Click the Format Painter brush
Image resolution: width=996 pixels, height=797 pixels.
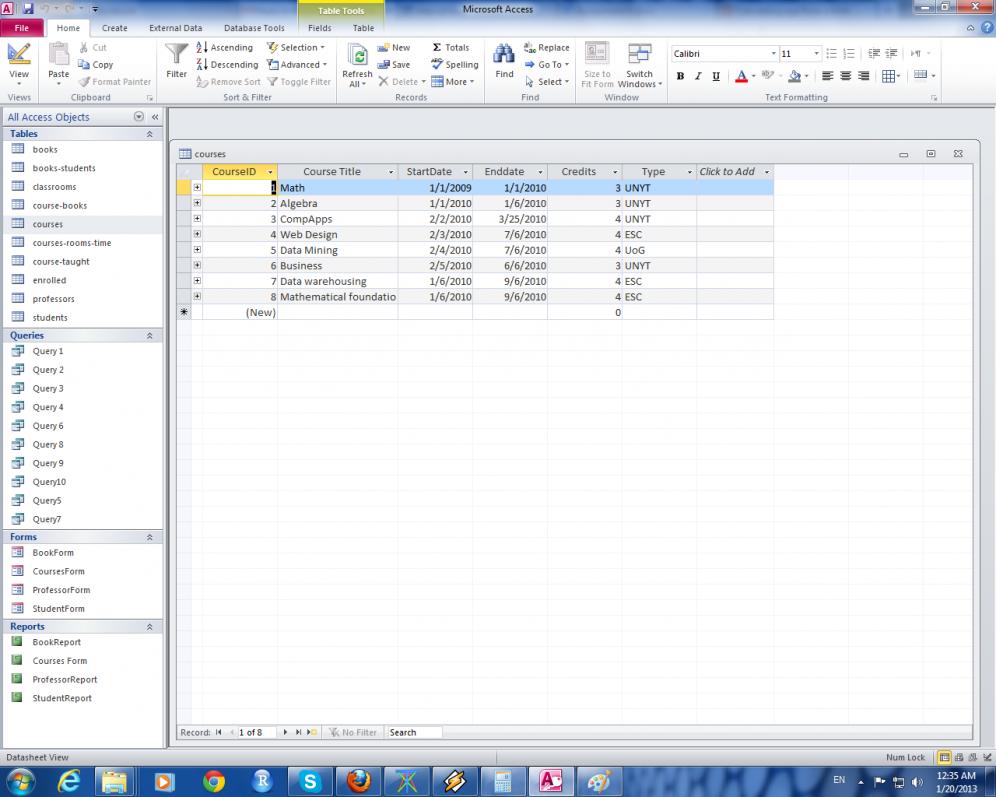(115, 82)
